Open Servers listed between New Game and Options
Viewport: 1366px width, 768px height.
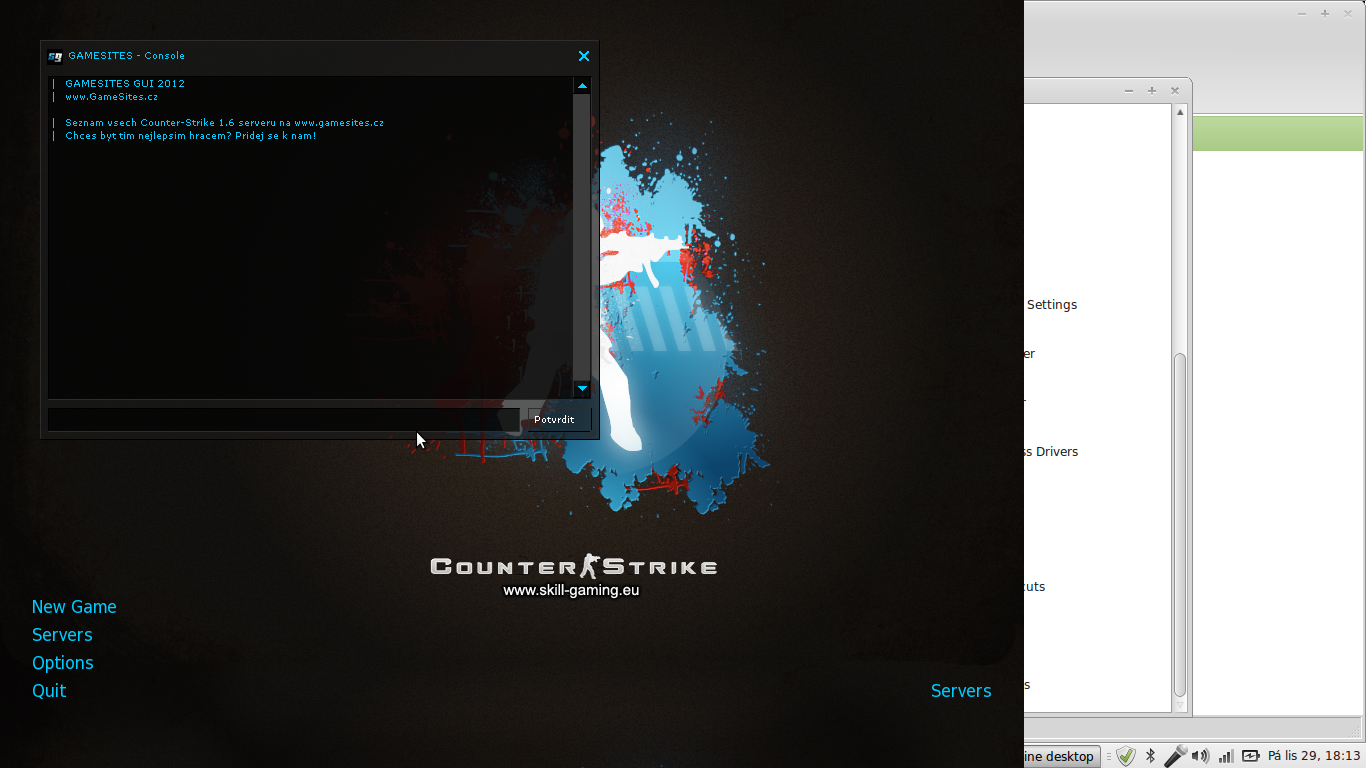pyautogui.click(x=62, y=635)
